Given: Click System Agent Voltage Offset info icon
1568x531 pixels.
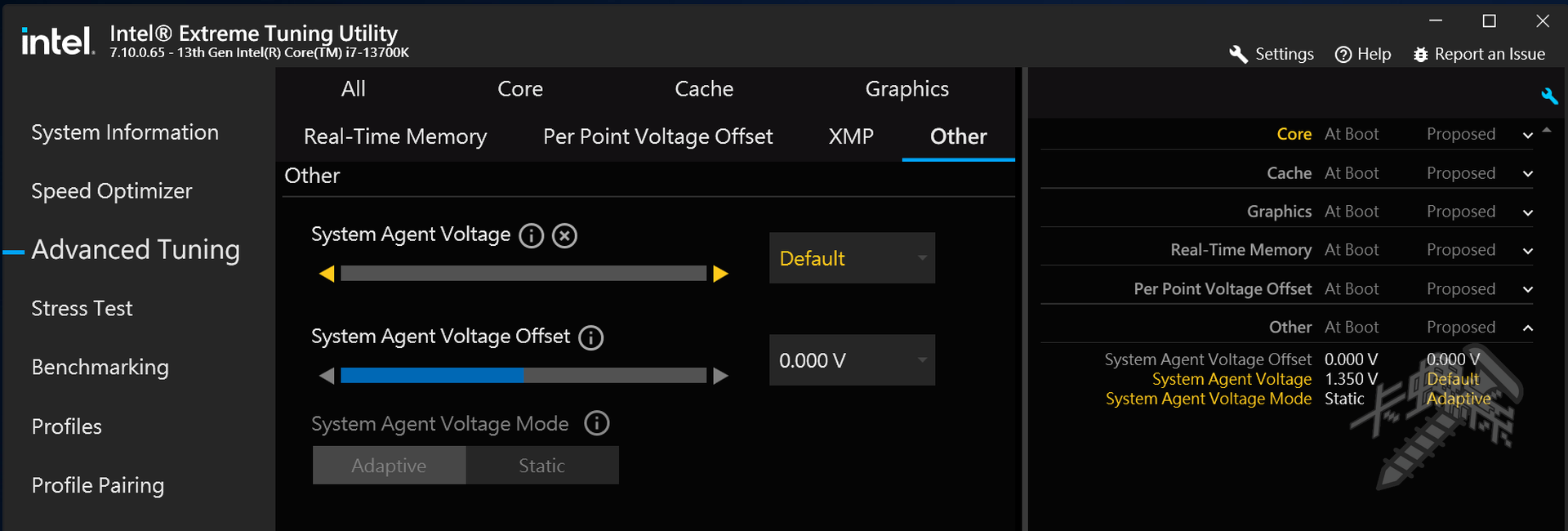Looking at the screenshot, I should pyautogui.click(x=590, y=337).
